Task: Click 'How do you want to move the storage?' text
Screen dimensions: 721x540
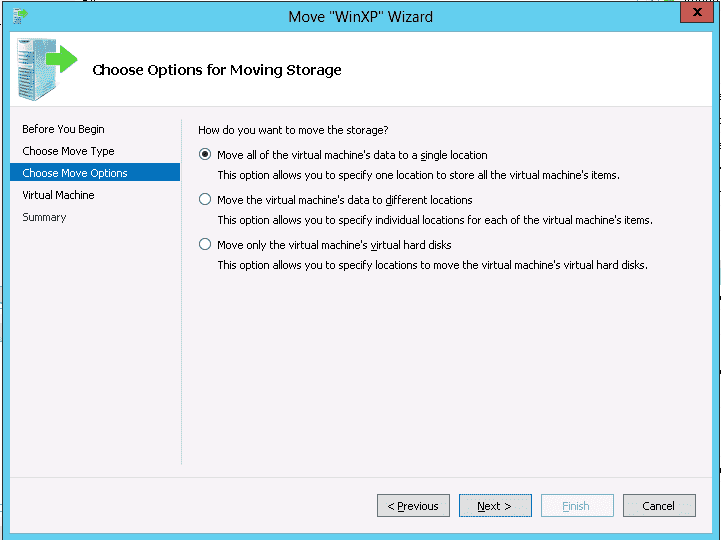Action: pos(293,130)
